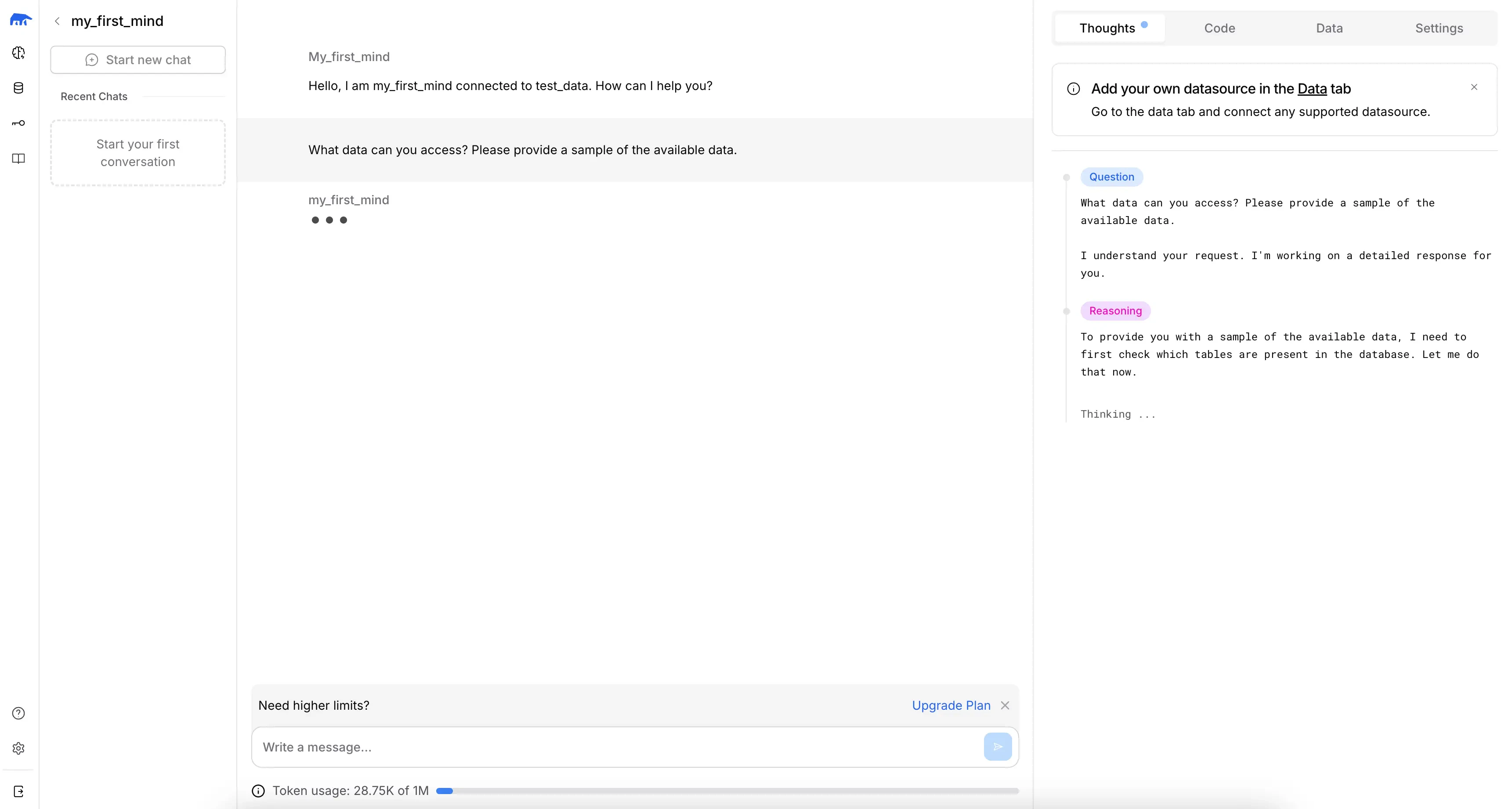
Task: Close the Need higher limits banner
Action: [1005, 705]
